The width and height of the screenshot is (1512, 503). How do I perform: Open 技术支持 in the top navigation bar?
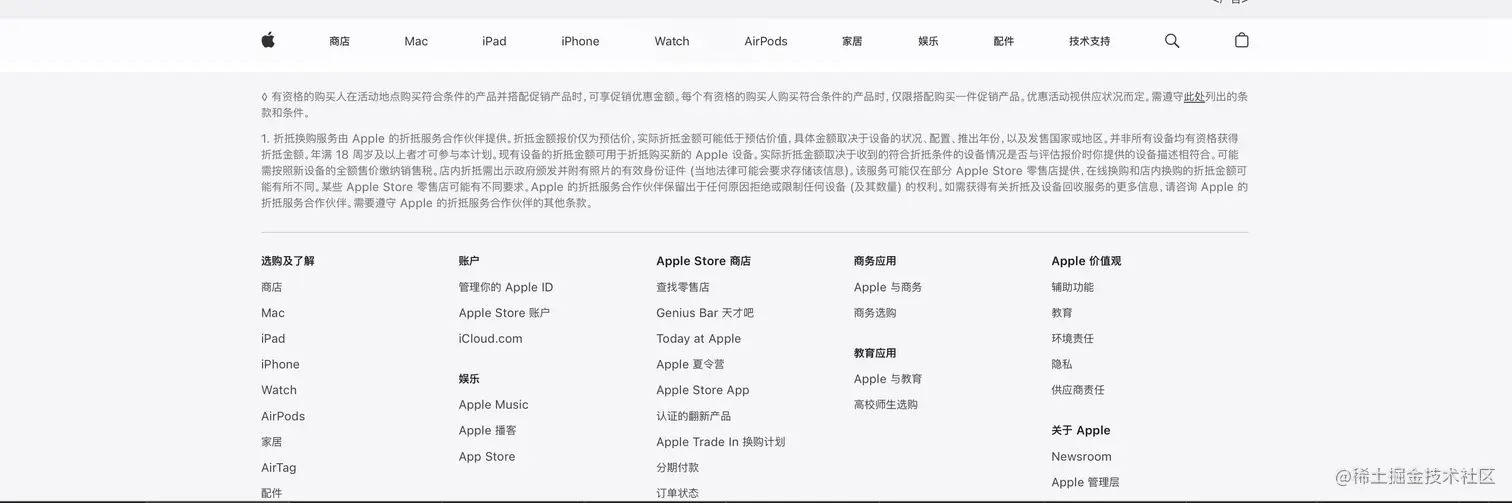tap(1089, 41)
